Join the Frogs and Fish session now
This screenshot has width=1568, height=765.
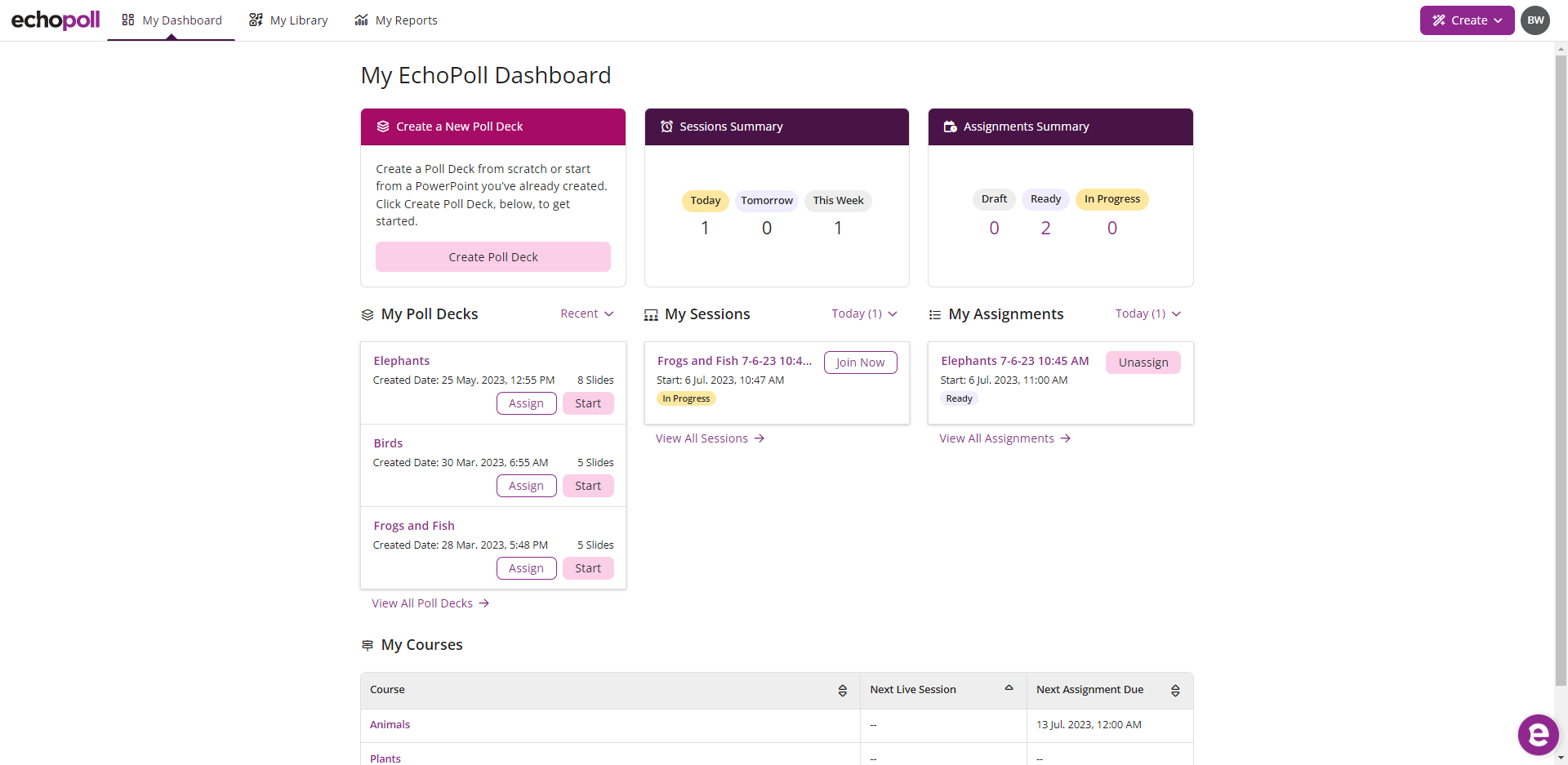coord(861,362)
